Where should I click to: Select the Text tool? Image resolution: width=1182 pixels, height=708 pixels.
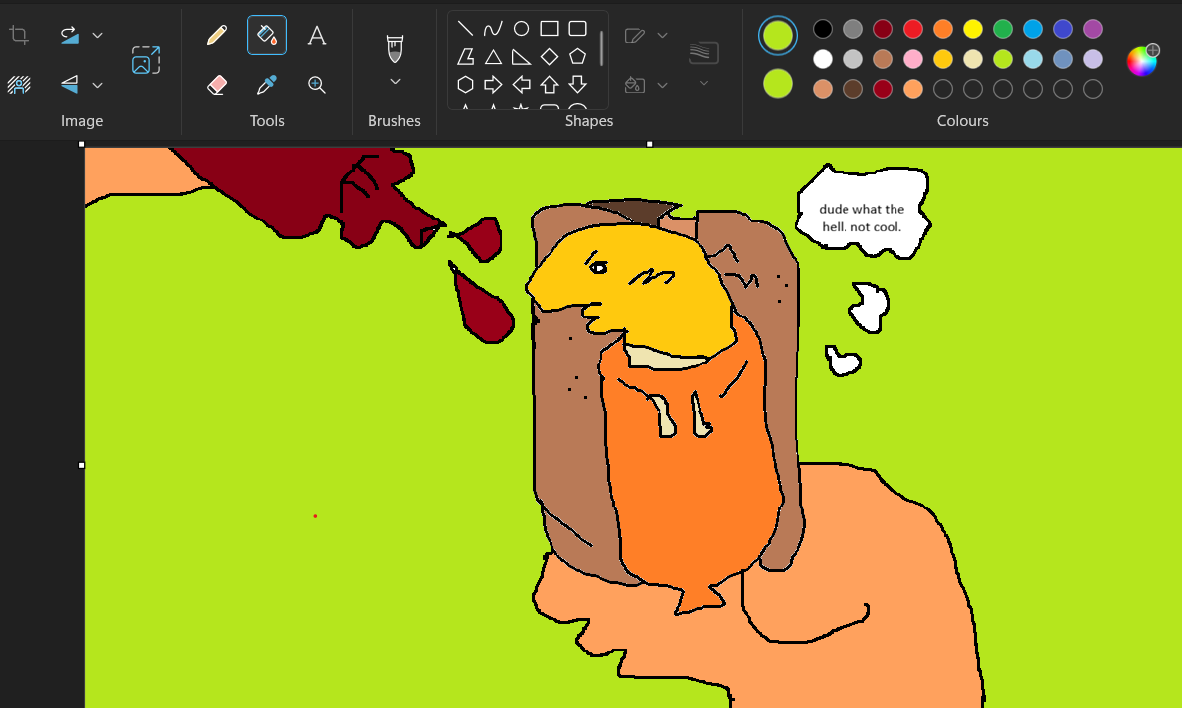coord(317,35)
